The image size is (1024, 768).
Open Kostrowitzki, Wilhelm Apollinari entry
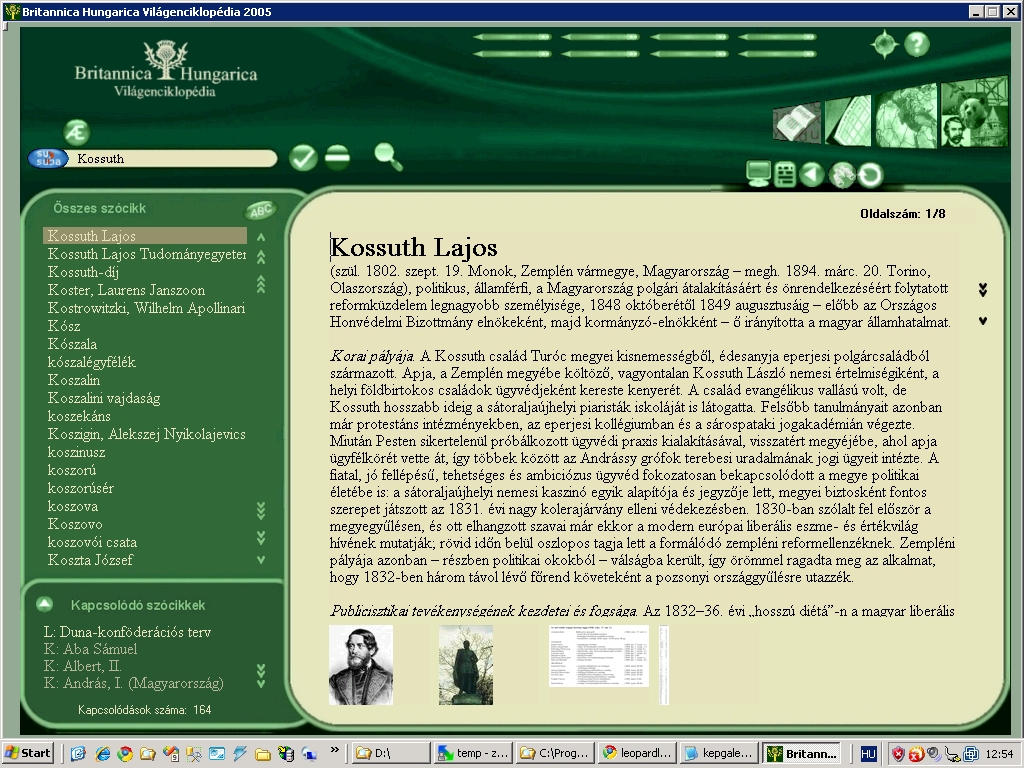[x=146, y=308]
